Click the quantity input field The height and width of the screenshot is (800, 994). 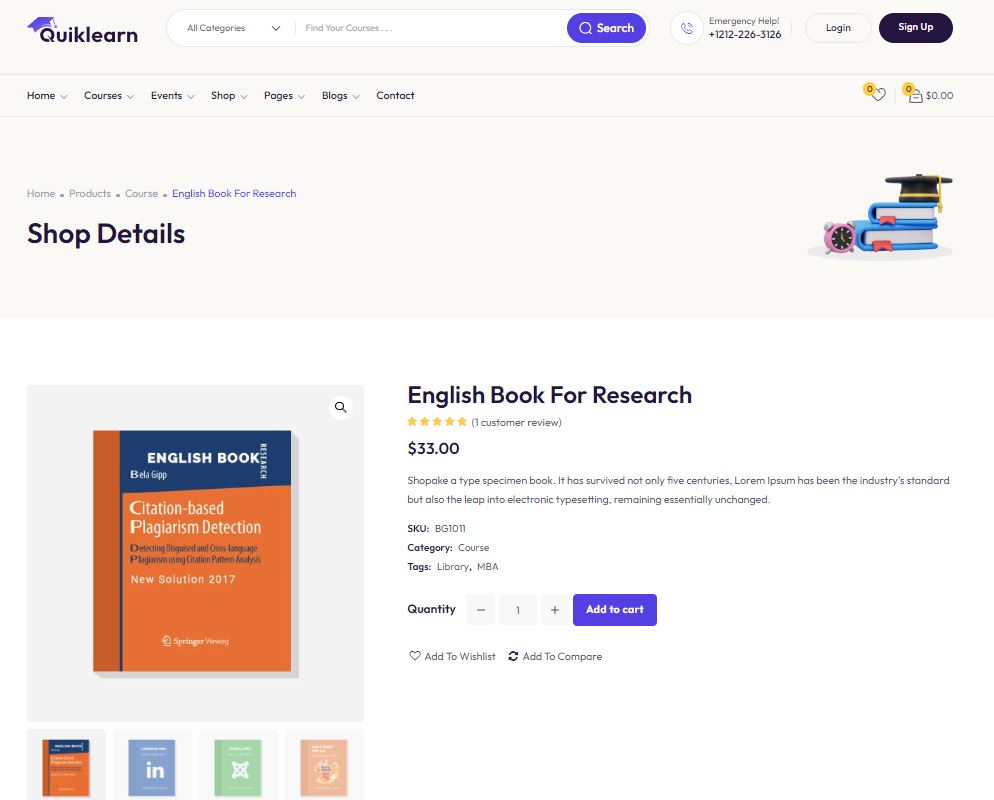518,610
